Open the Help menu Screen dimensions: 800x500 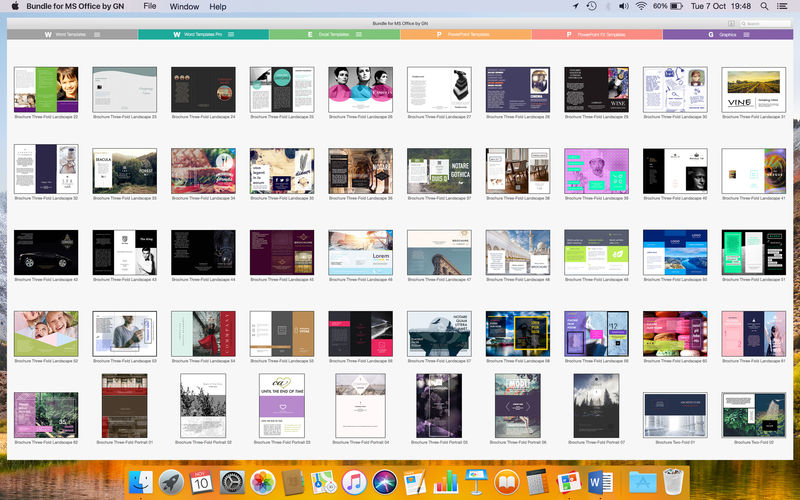[217, 6]
